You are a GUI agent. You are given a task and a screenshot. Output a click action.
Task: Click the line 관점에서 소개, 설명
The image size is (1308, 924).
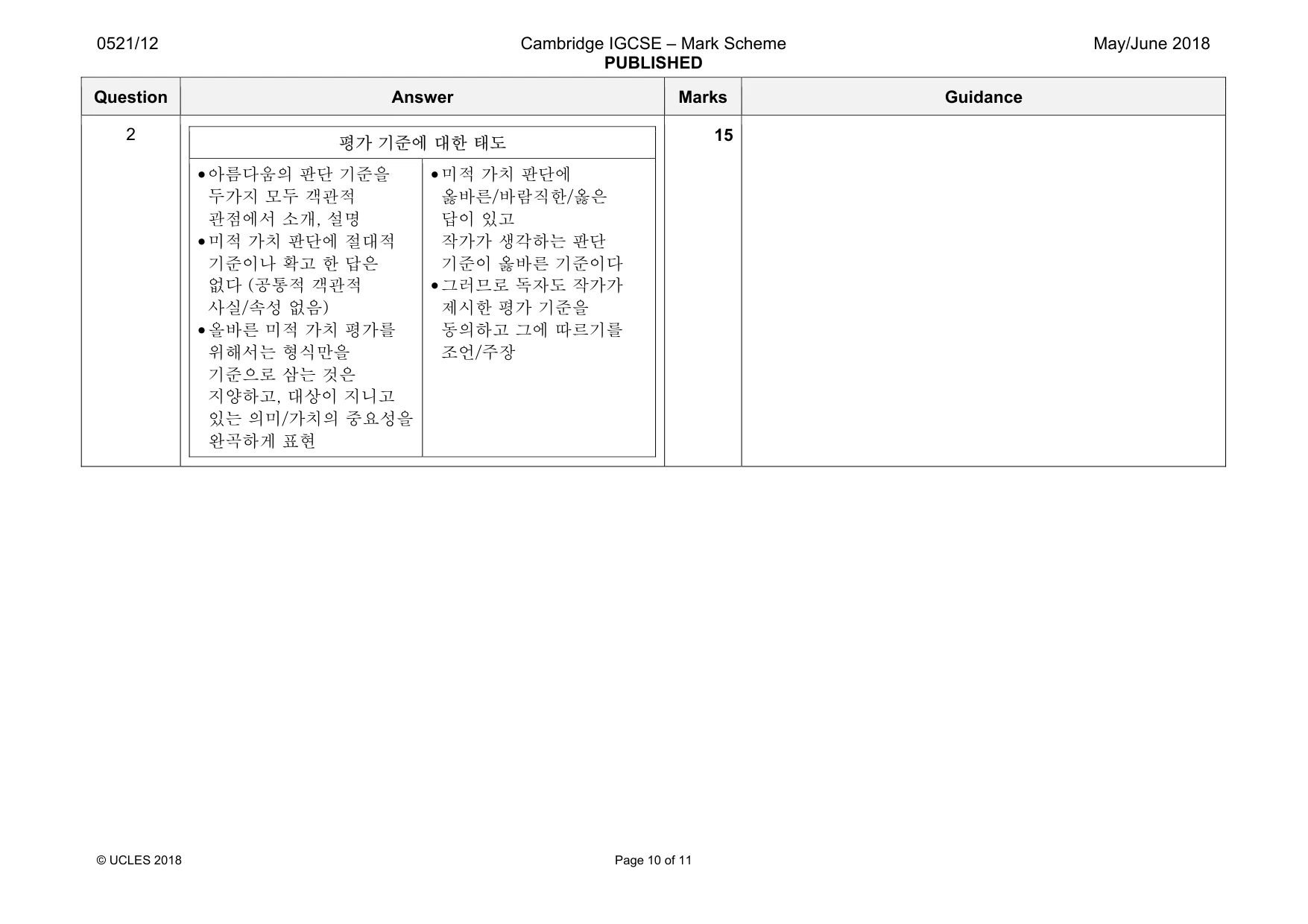284,219
